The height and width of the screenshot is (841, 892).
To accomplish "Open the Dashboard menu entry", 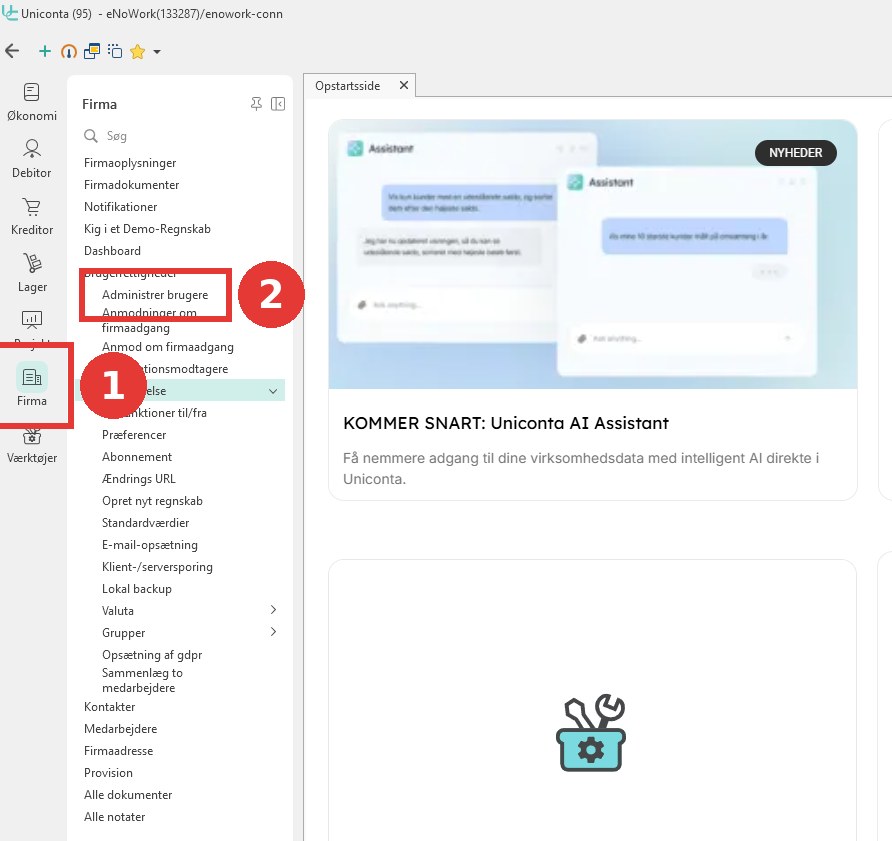I will click(112, 251).
